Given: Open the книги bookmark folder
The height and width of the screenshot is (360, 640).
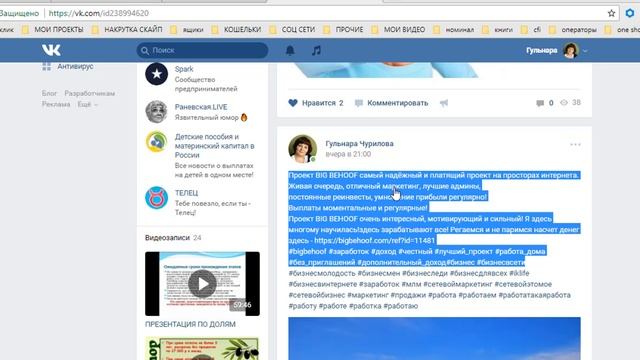Looking at the screenshot, I should (498, 29).
